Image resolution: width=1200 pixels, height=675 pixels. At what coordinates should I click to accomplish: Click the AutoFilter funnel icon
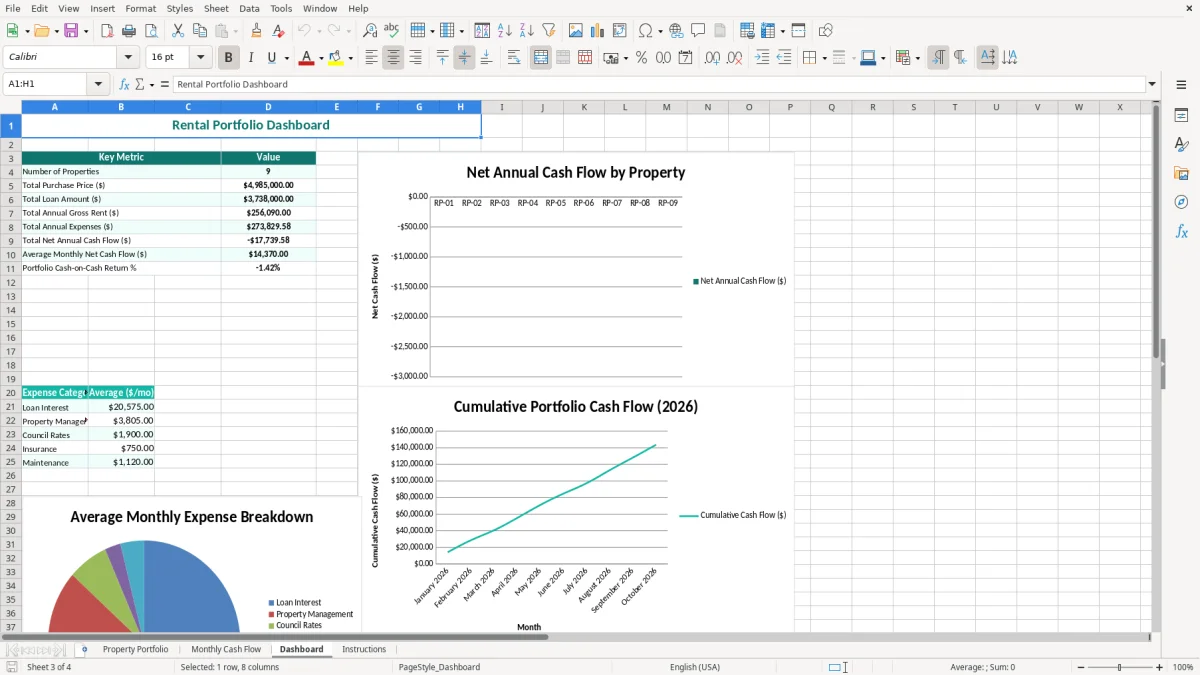pyautogui.click(x=548, y=31)
